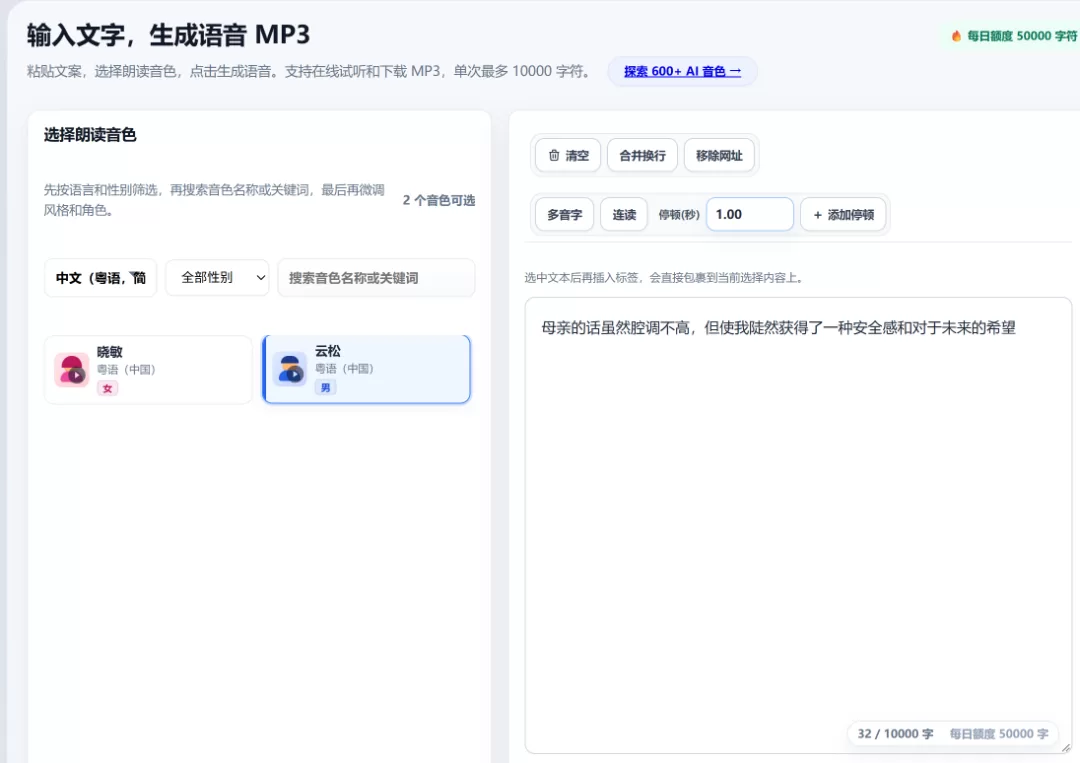Click the 移除网址 button
Screen dimensions: 1080x763
click(719, 156)
